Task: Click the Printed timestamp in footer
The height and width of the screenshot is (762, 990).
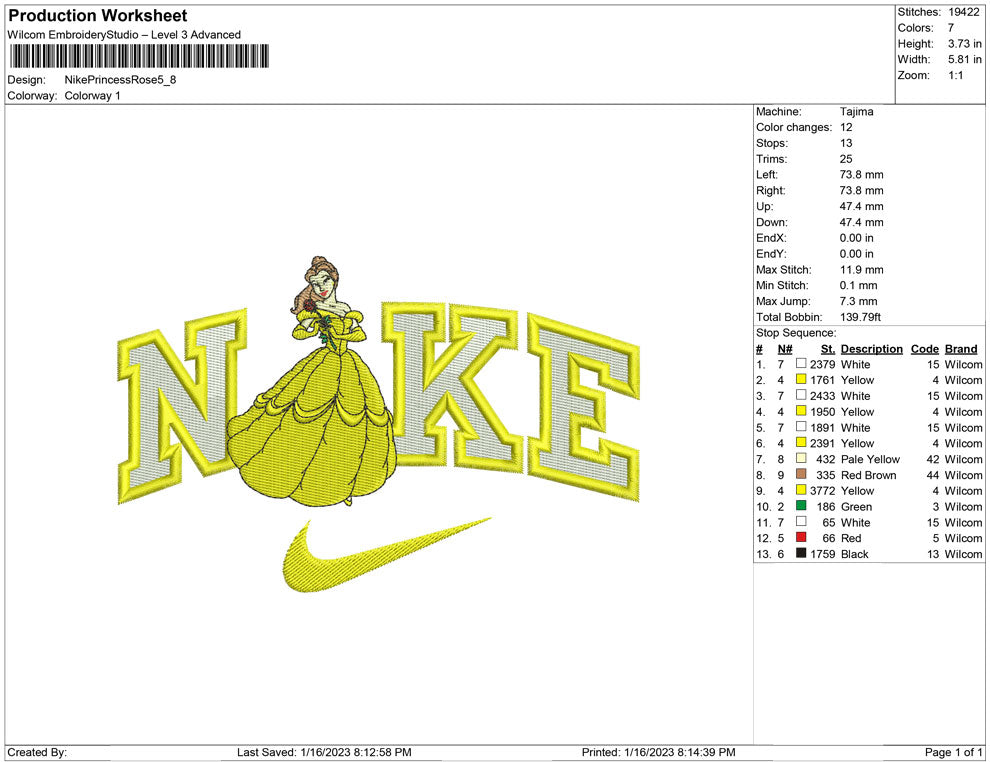Action: coord(659,752)
